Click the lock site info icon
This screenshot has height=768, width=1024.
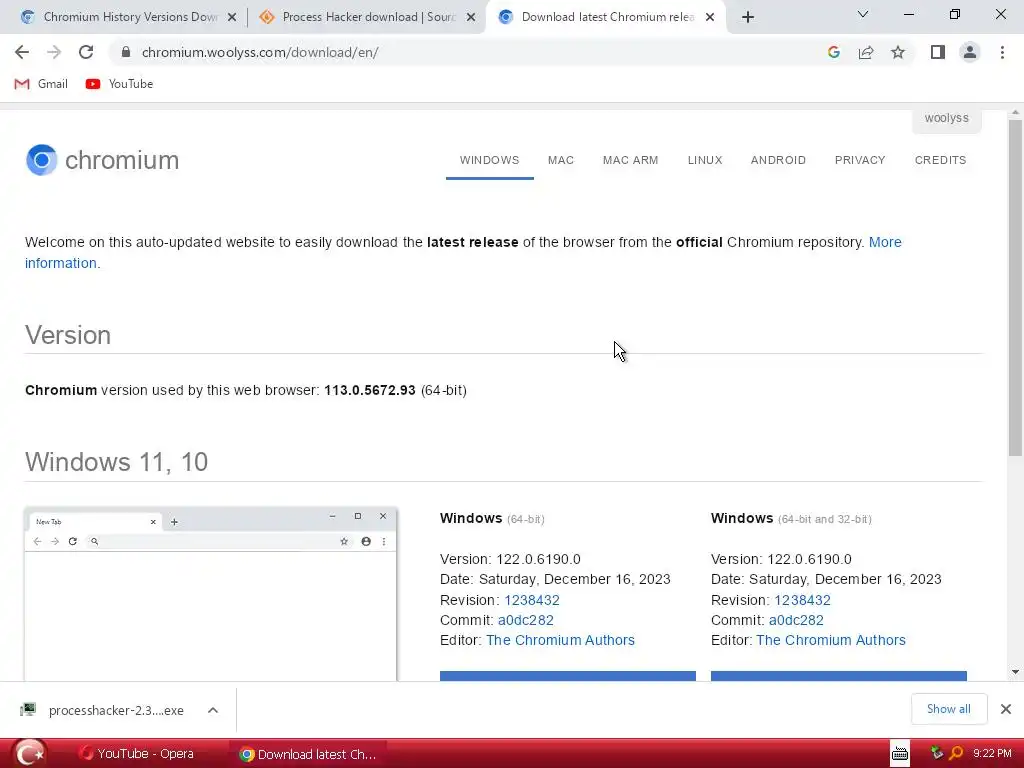(x=126, y=52)
